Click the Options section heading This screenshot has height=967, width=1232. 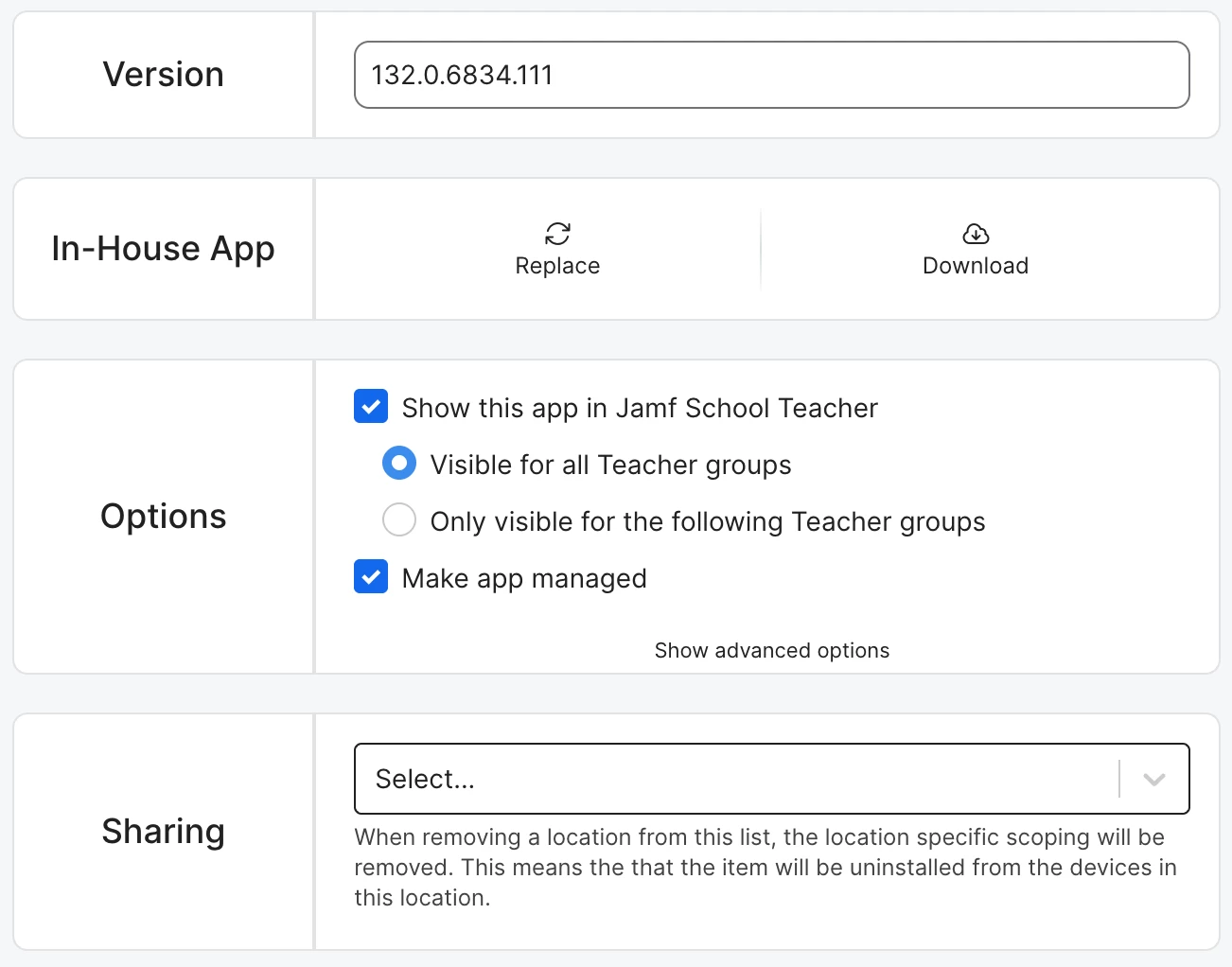tap(164, 517)
